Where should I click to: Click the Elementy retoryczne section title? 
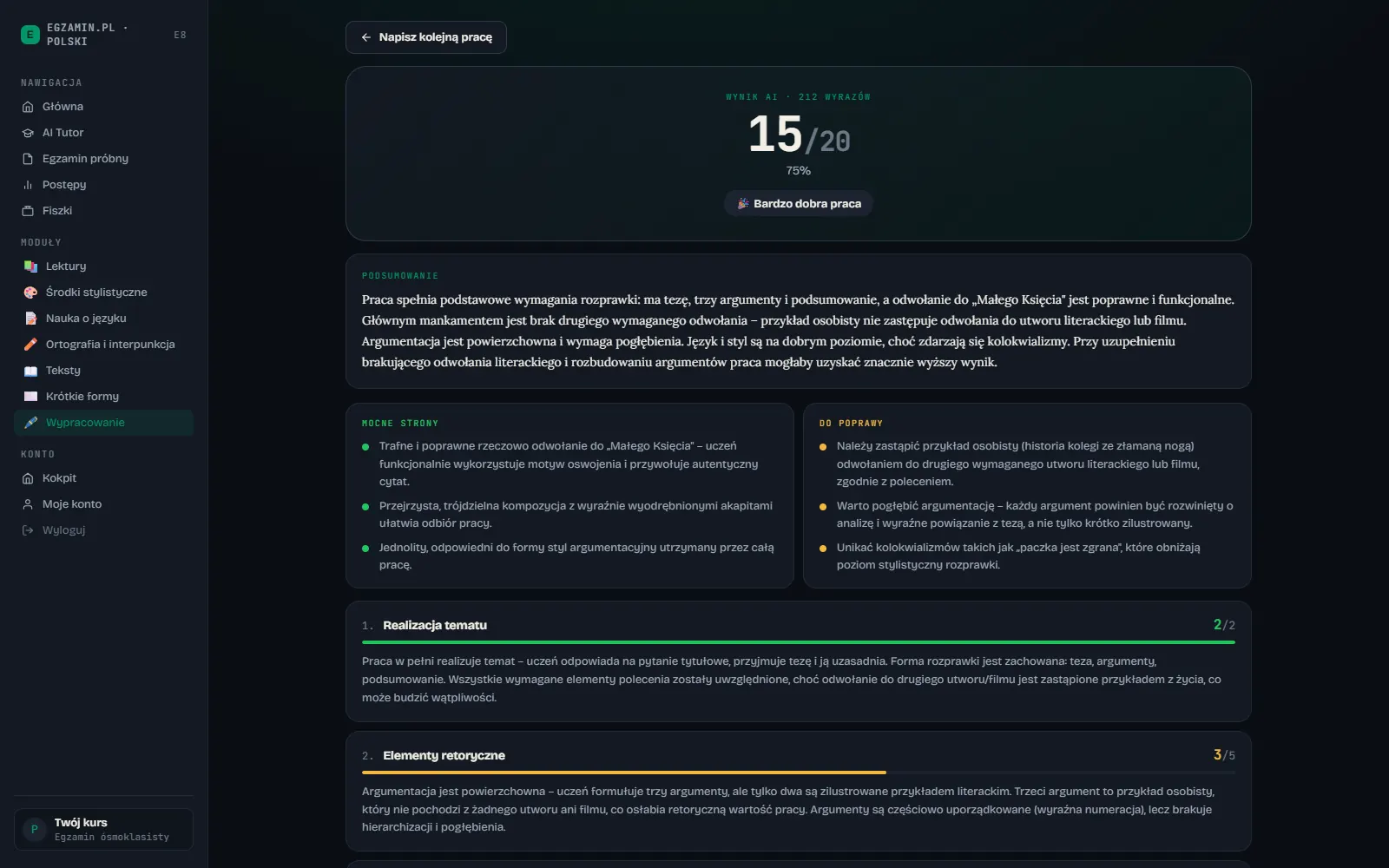point(444,755)
